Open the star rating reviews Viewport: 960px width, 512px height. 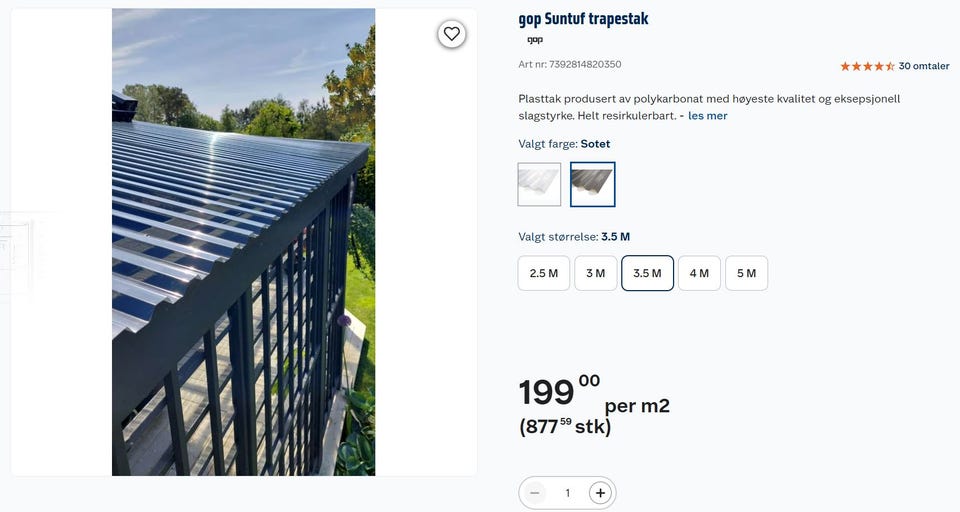(x=868, y=66)
